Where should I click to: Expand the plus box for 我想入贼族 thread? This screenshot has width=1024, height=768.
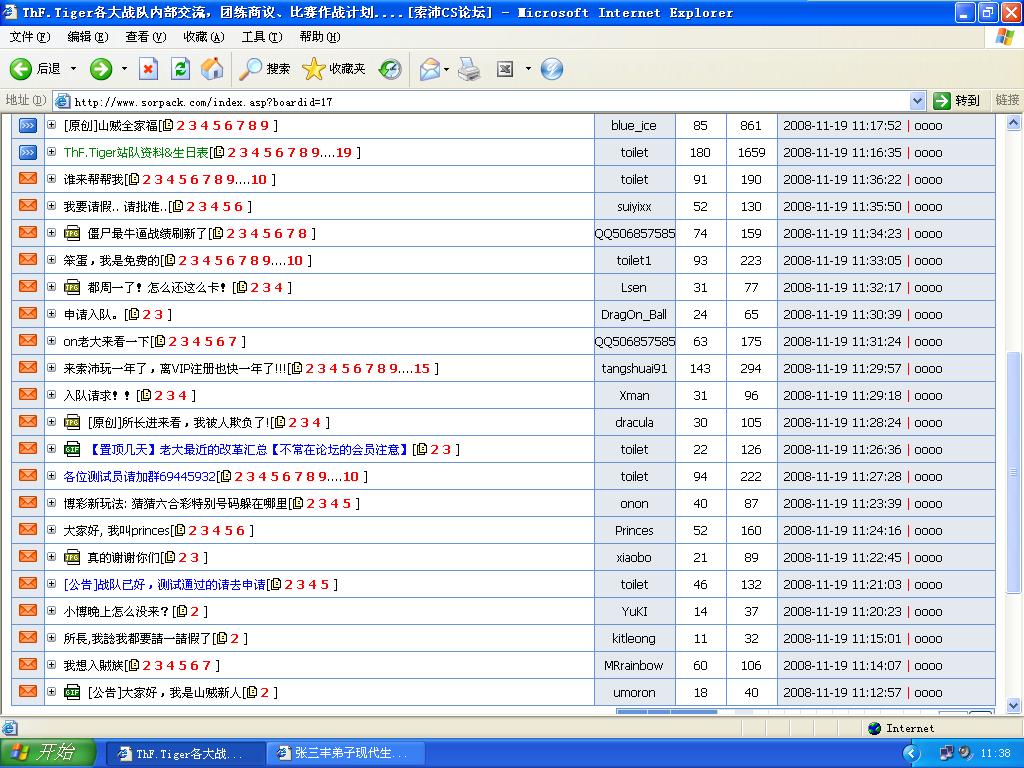click(52, 665)
